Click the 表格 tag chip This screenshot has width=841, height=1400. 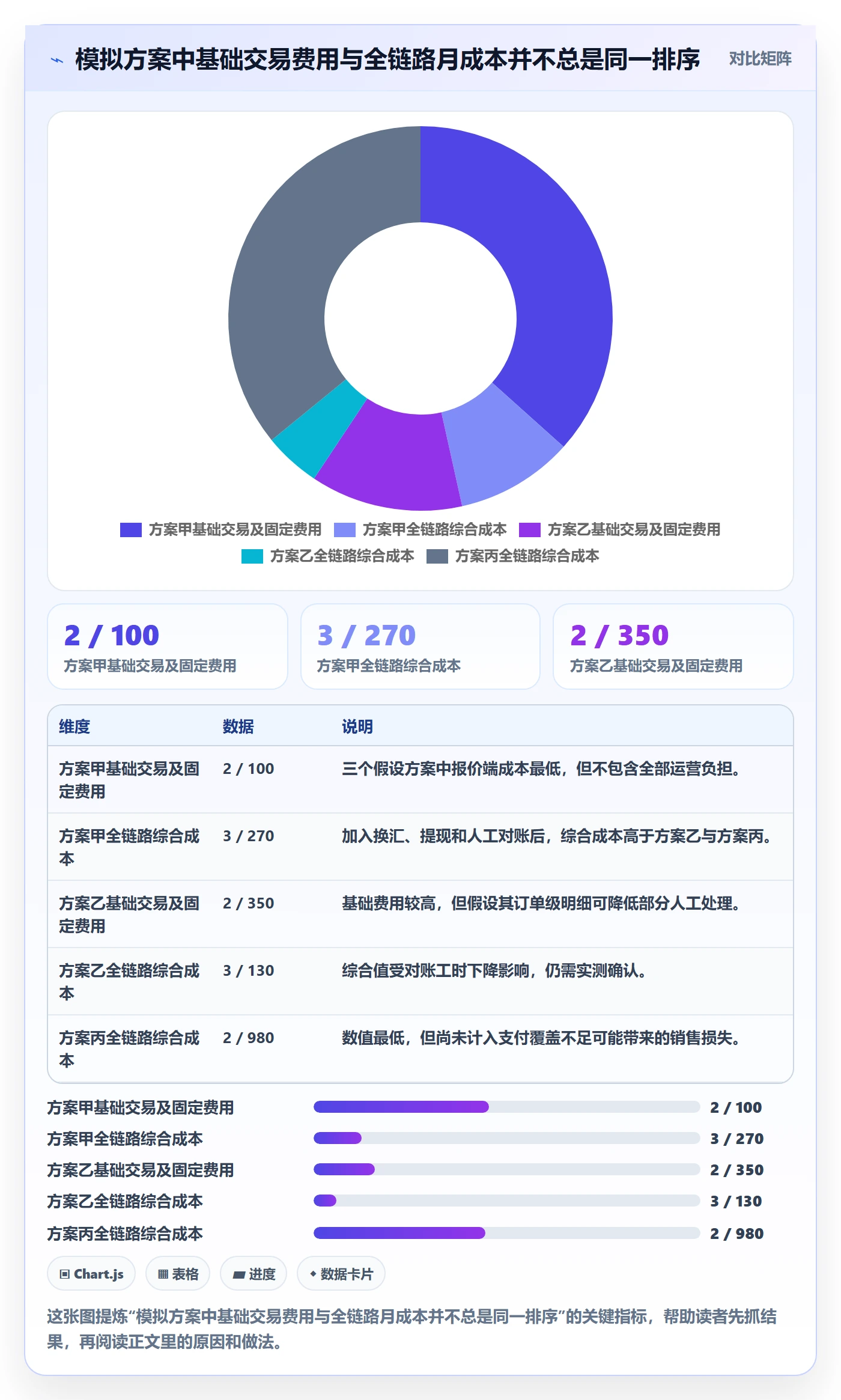(x=178, y=1274)
